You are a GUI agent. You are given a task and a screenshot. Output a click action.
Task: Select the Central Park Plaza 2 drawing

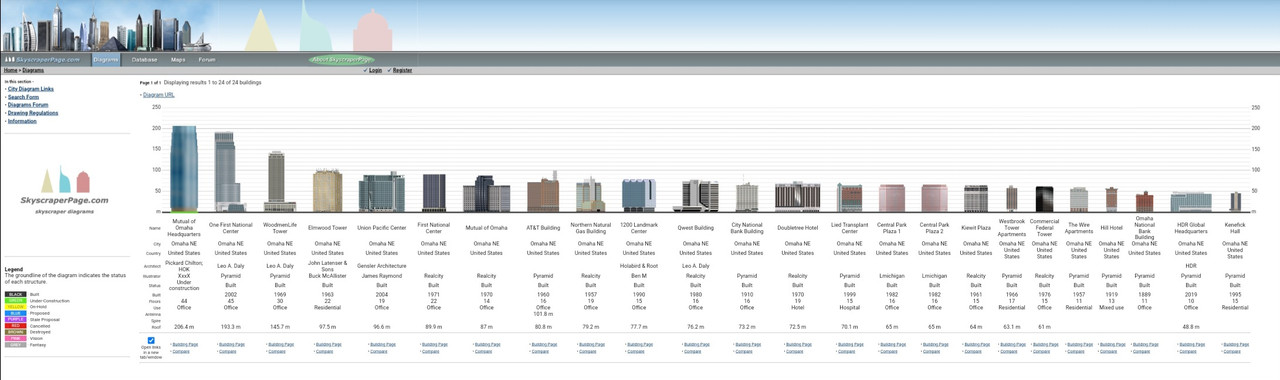click(x=934, y=198)
